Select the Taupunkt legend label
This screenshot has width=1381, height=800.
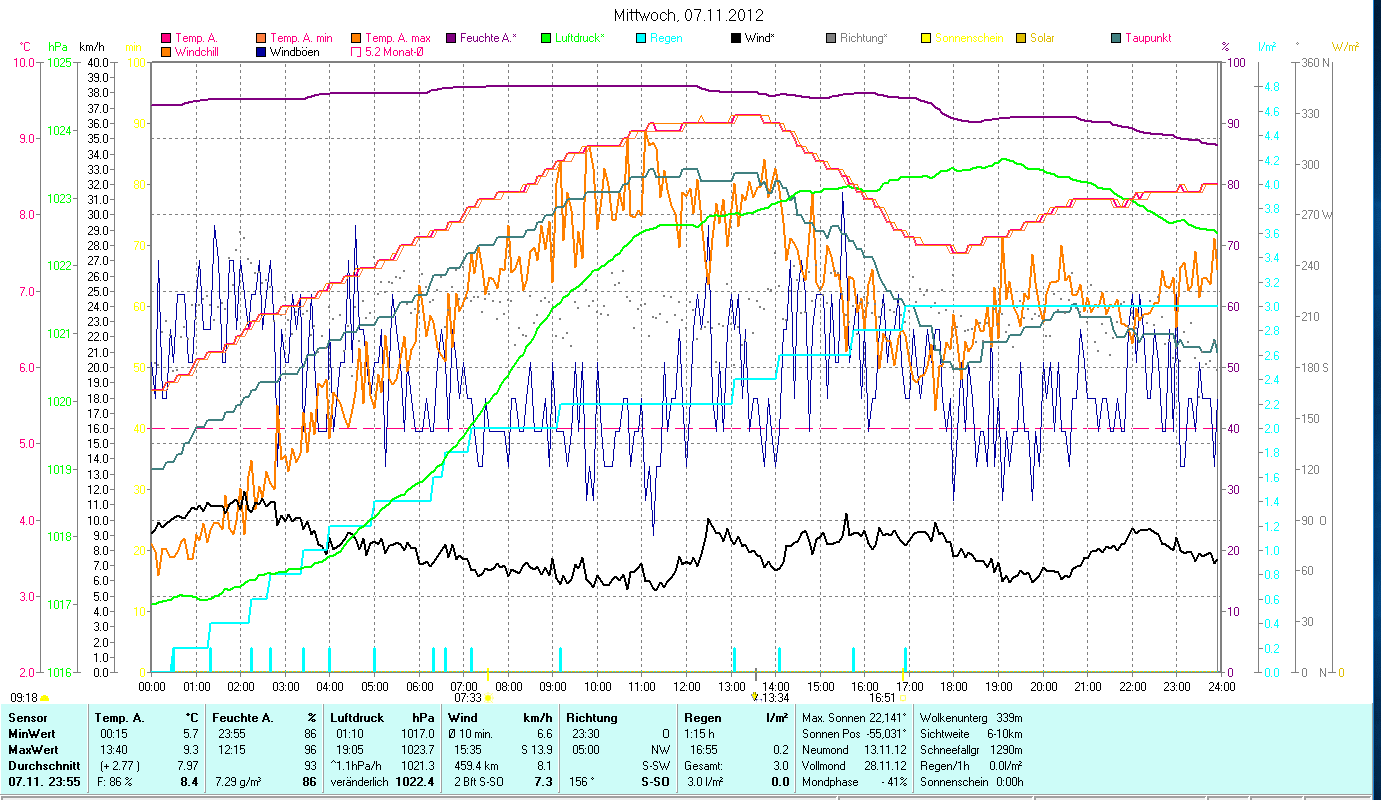click(1147, 39)
